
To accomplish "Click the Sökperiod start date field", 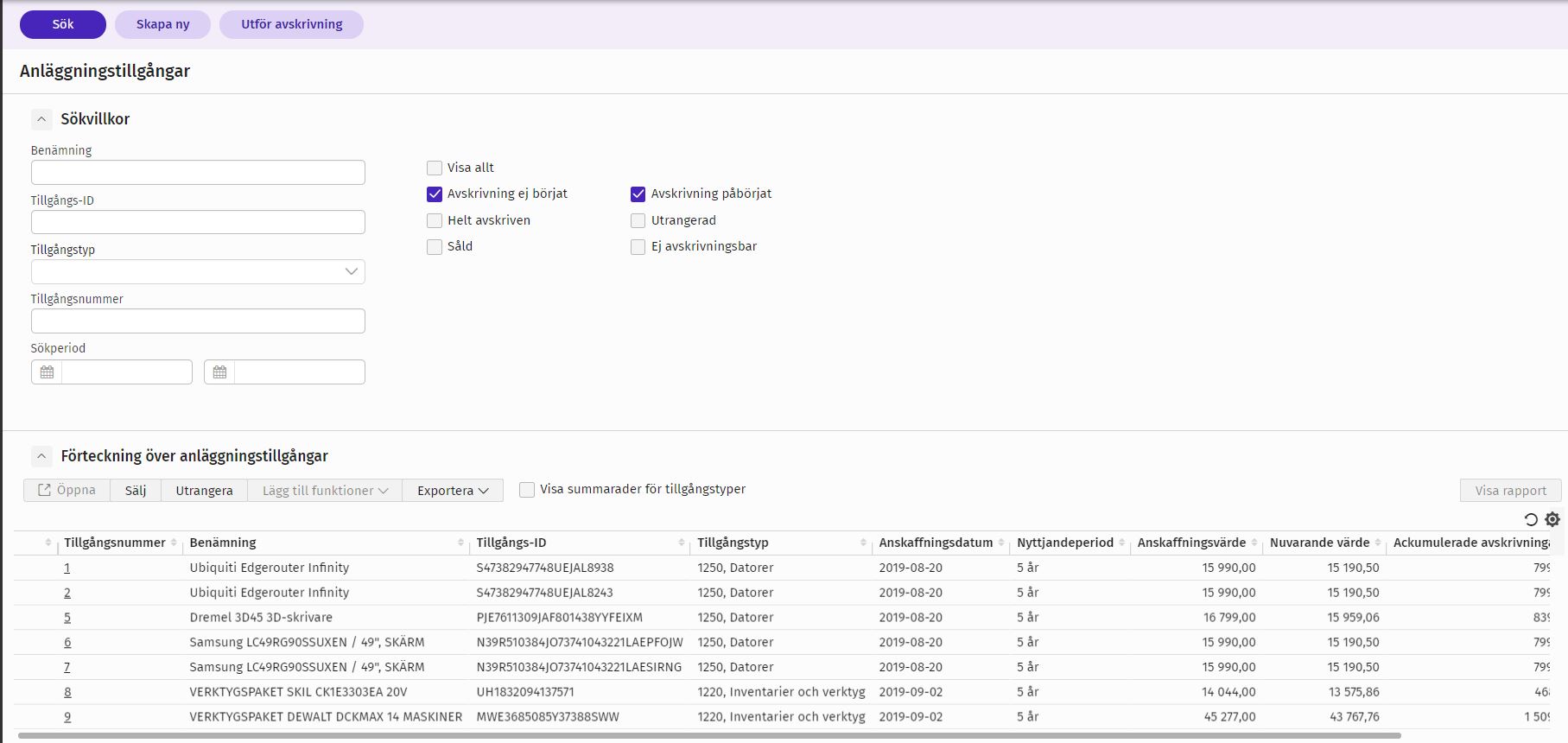I will click(x=126, y=372).
